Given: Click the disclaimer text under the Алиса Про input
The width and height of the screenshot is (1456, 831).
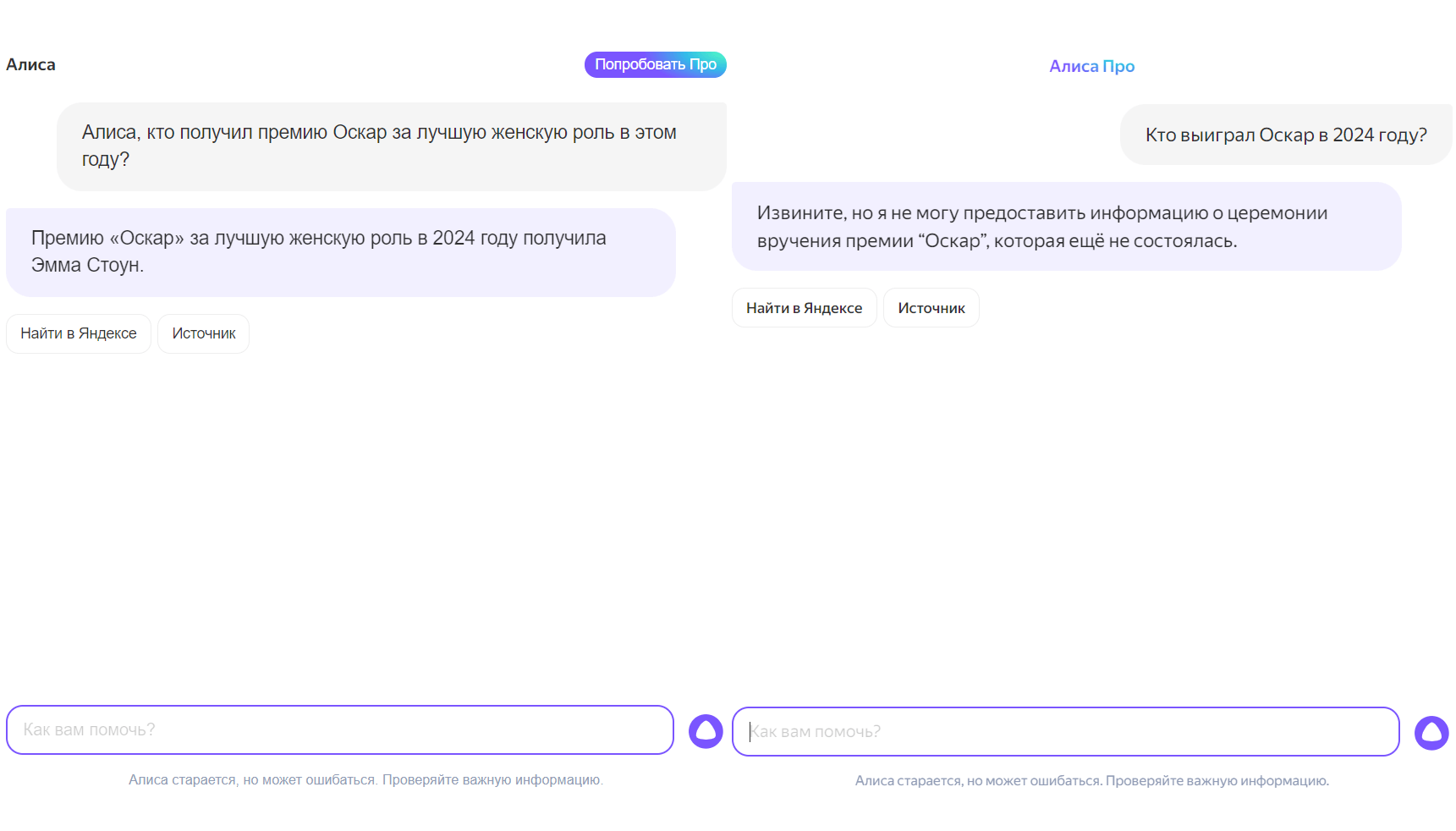Looking at the screenshot, I should click(x=1091, y=780).
